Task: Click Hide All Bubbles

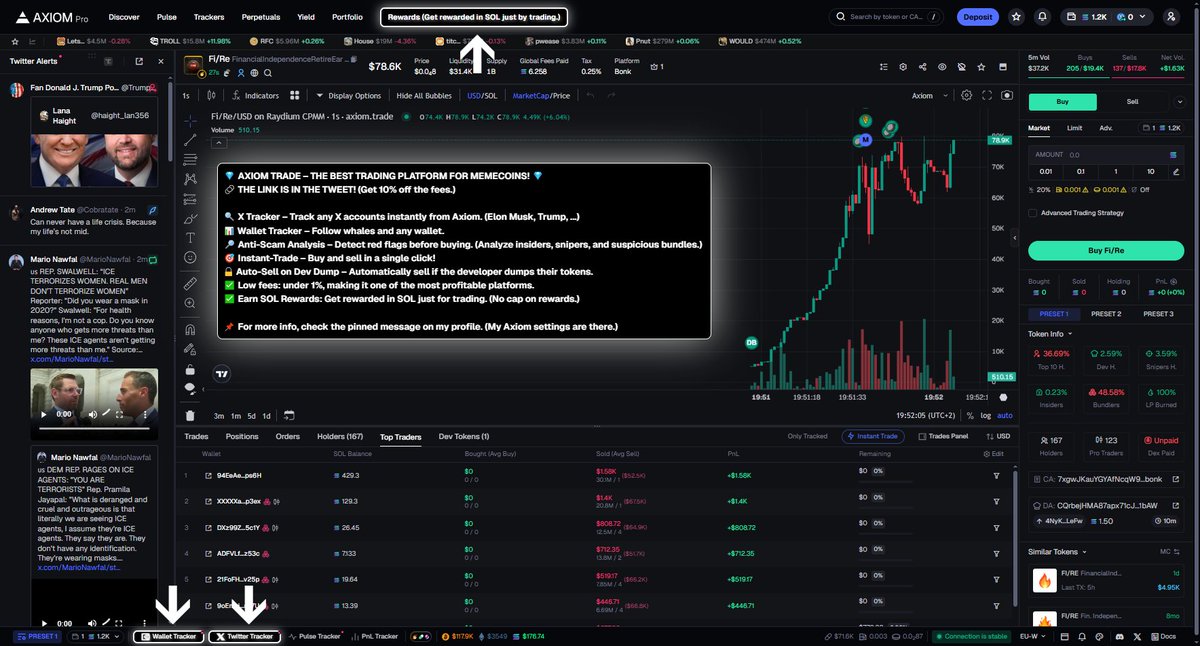Action: (x=424, y=96)
